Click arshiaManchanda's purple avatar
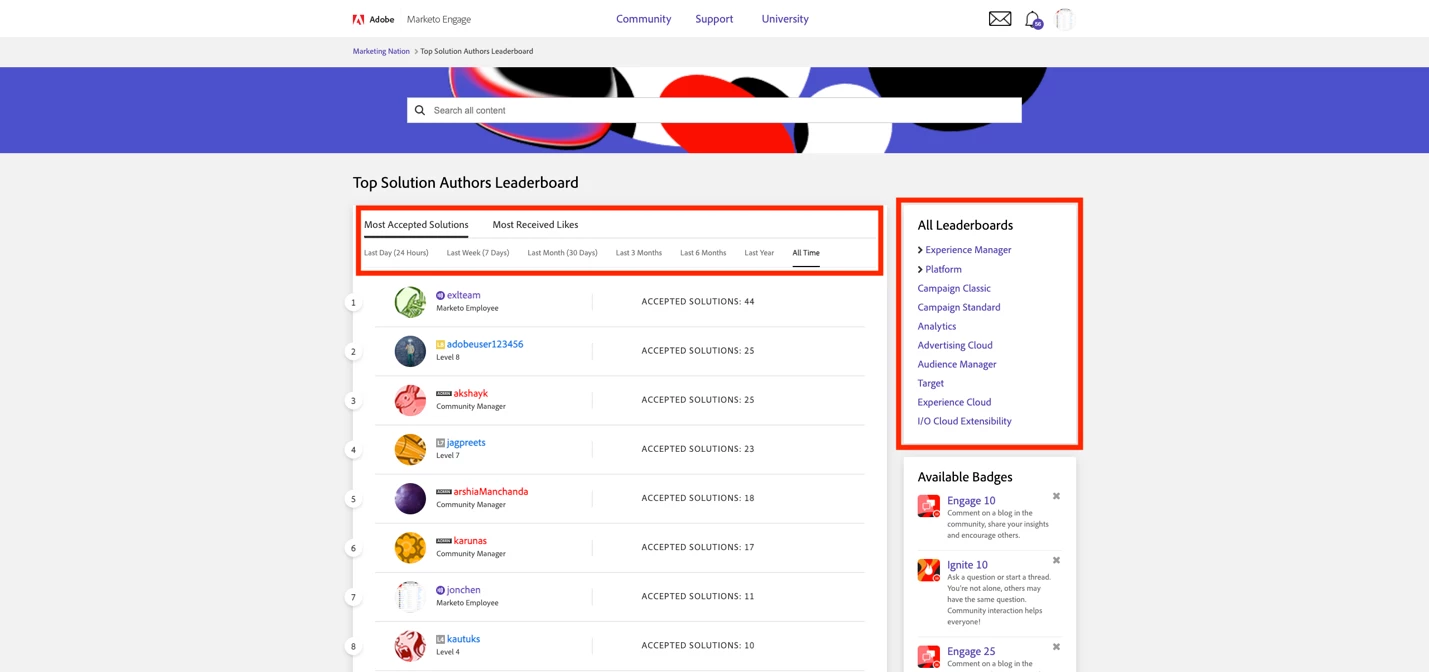This screenshot has height=672, width=1429. click(x=410, y=498)
